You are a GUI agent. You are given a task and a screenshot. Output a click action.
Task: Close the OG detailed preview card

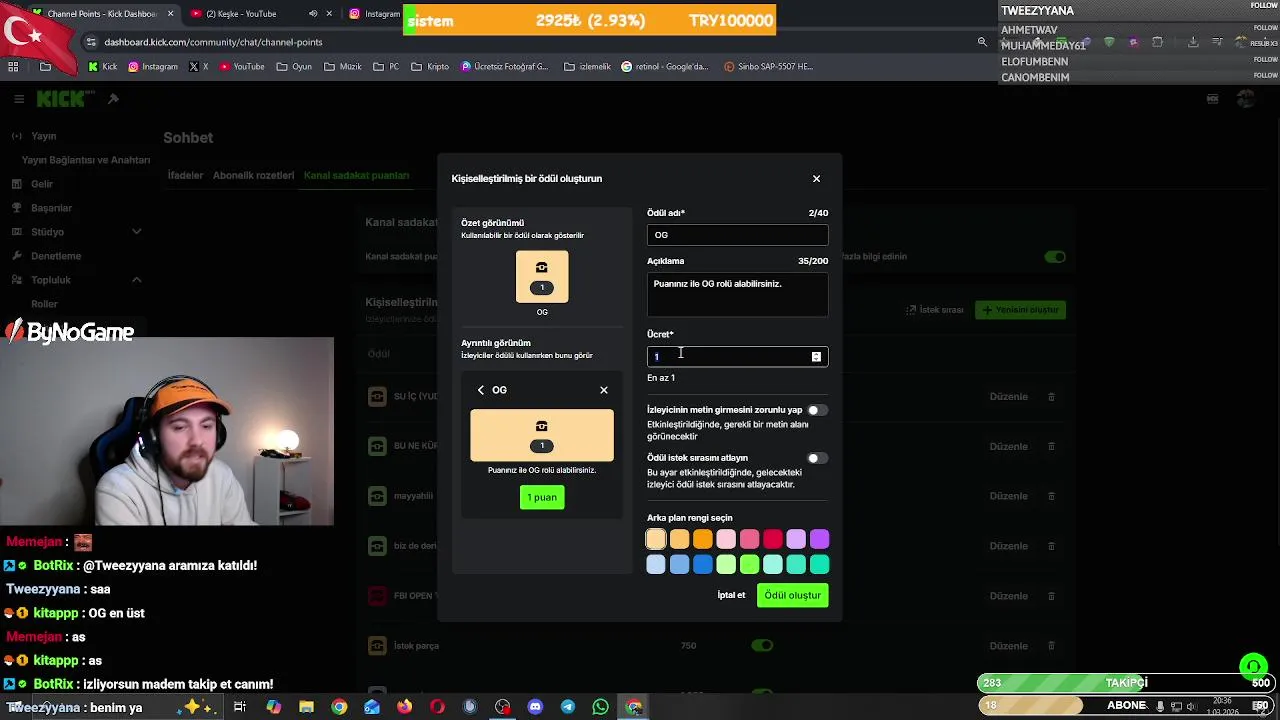pyautogui.click(x=604, y=390)
